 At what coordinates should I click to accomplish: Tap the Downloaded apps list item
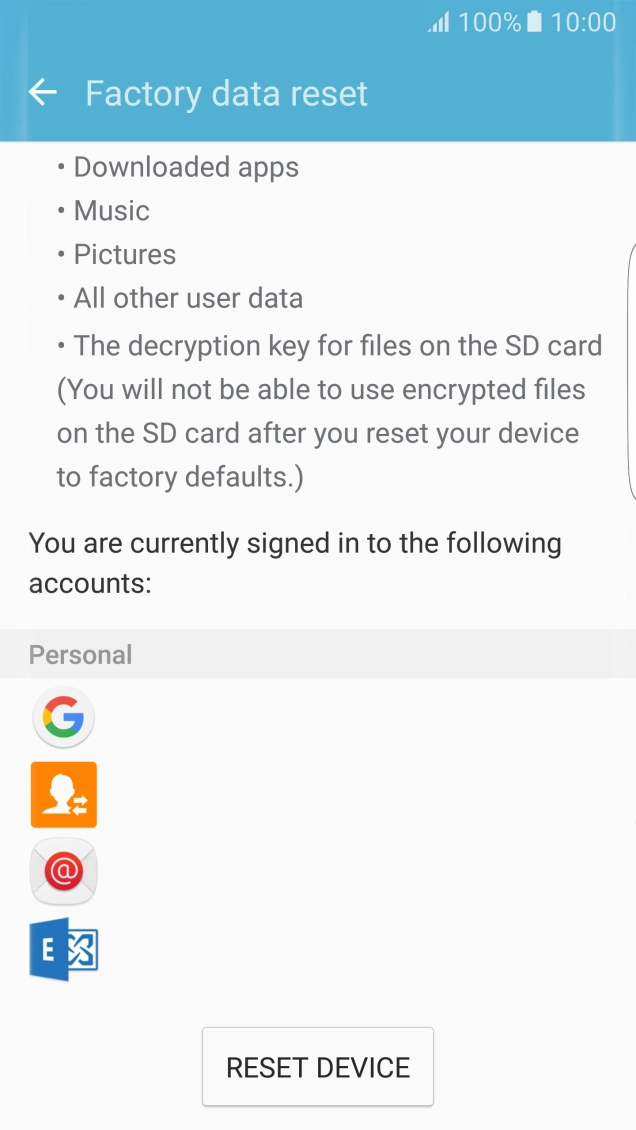(186, 167)
